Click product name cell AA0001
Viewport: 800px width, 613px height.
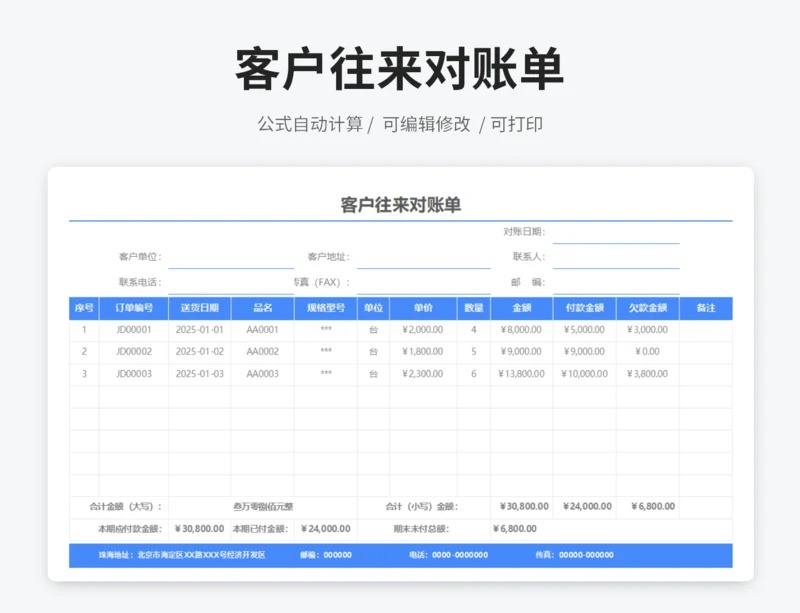coord(263,330)
